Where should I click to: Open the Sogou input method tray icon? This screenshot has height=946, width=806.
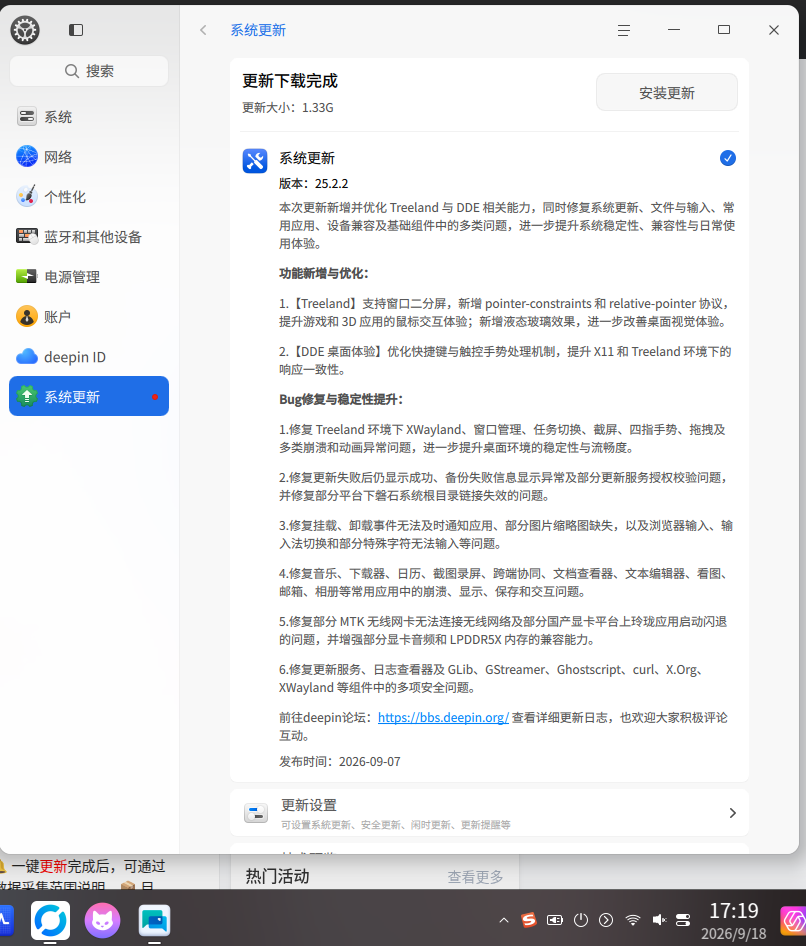[529, 919]
